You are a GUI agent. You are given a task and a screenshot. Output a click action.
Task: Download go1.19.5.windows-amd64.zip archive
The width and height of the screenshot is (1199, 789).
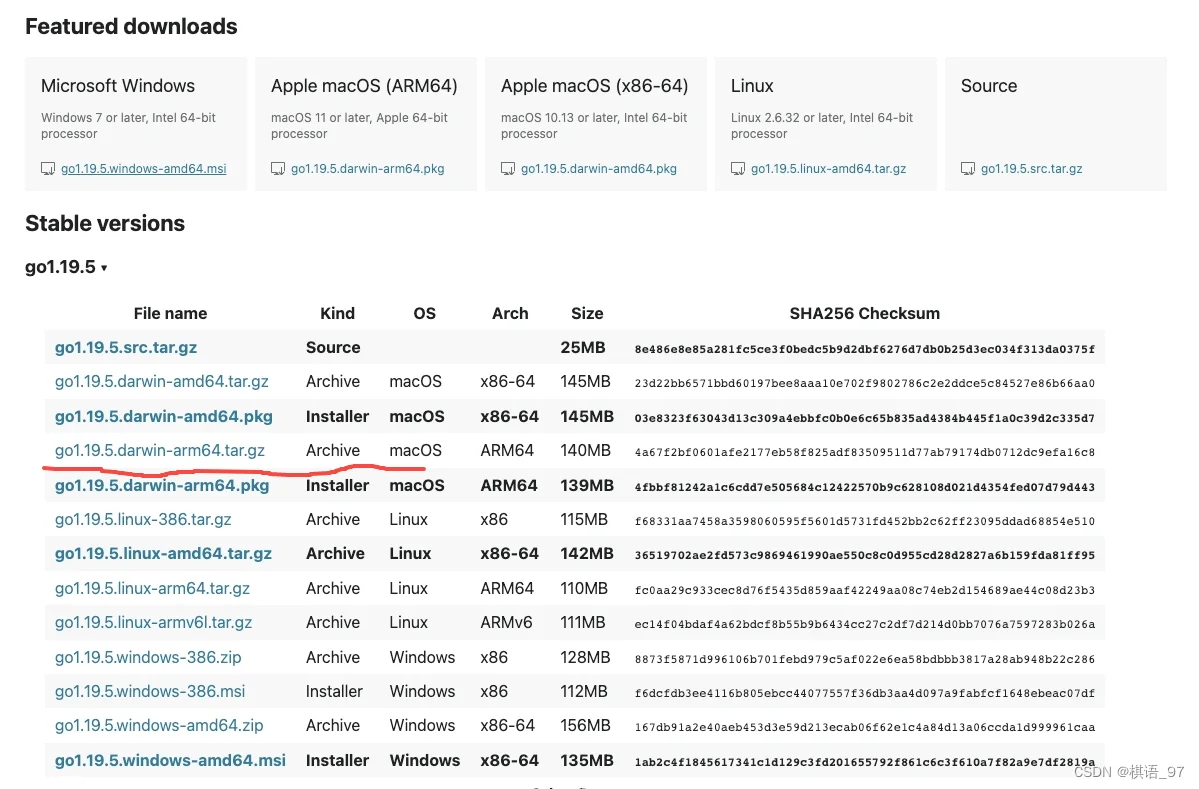[x=159, y=726]
